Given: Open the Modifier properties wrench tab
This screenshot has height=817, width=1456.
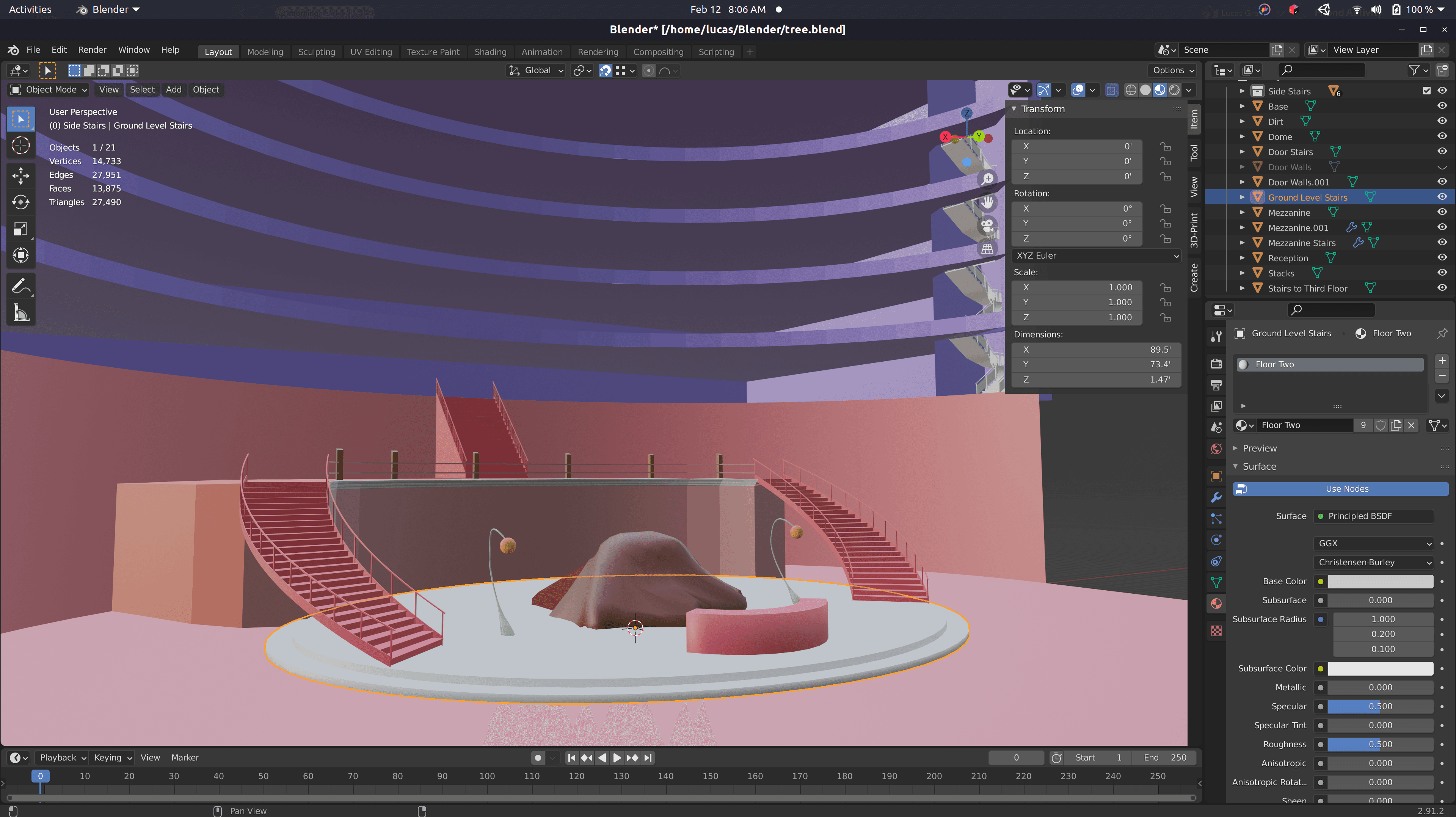Looking at the screenshot, I should (1216, 497).
